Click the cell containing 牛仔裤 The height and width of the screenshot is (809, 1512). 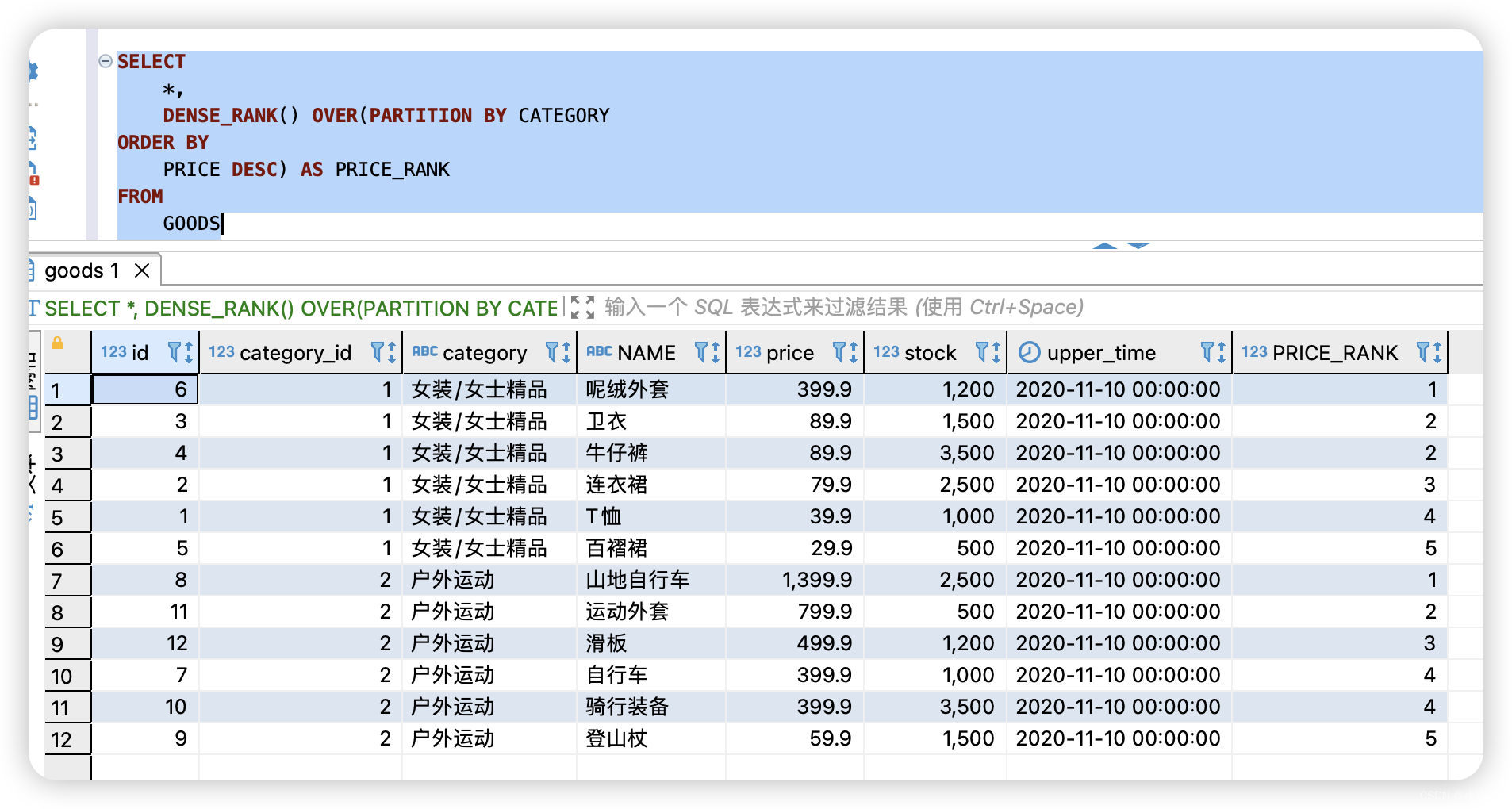650,453
